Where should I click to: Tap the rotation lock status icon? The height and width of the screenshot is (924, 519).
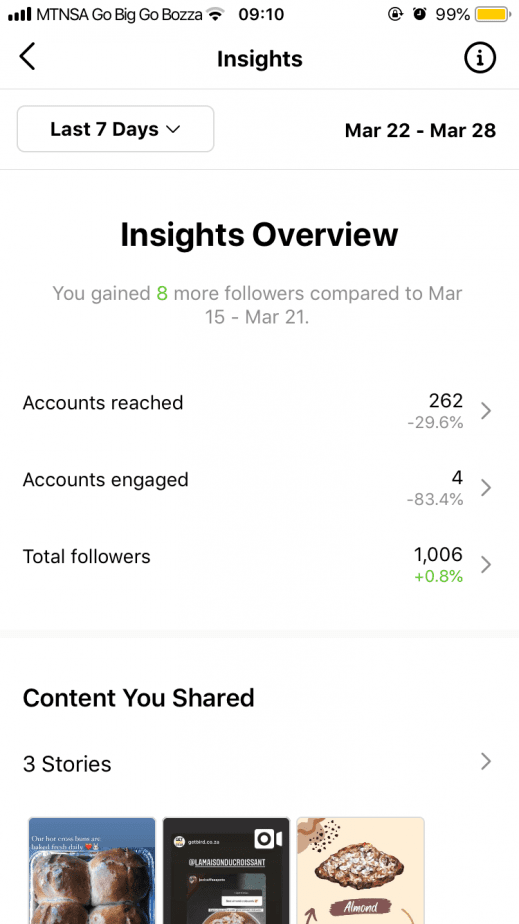395,14
